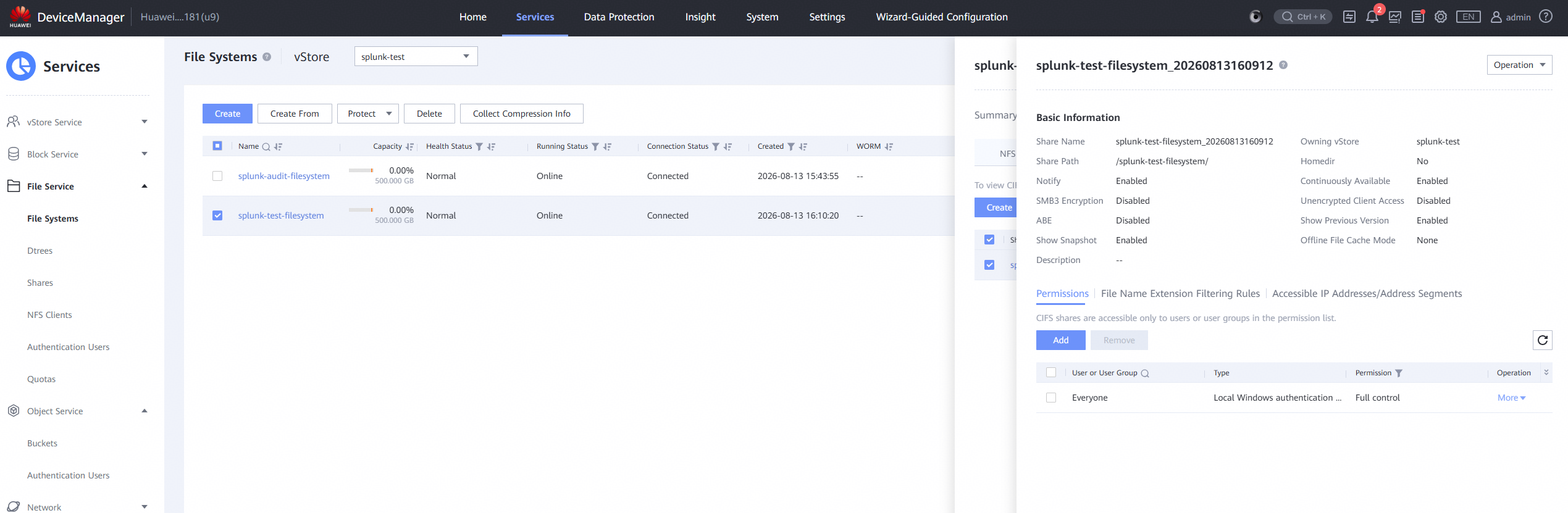Open the task transfer icon beside search
Screen dimensions: 1568x513
click(x=1349, y=17)
